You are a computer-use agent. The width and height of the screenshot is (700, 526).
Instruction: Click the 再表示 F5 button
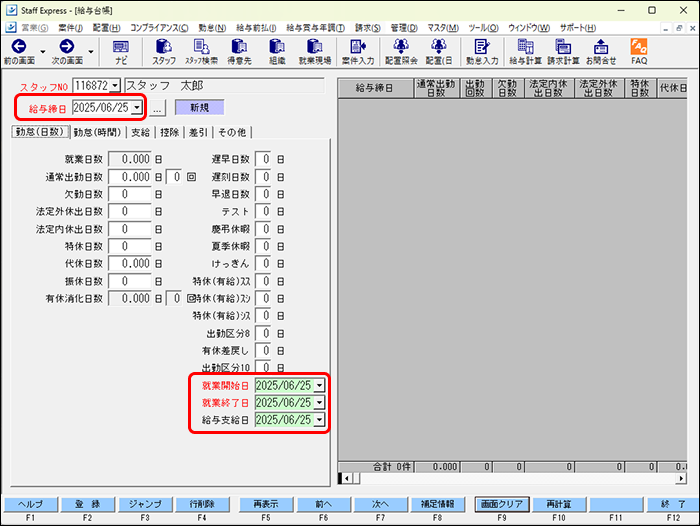click(266, 504)
